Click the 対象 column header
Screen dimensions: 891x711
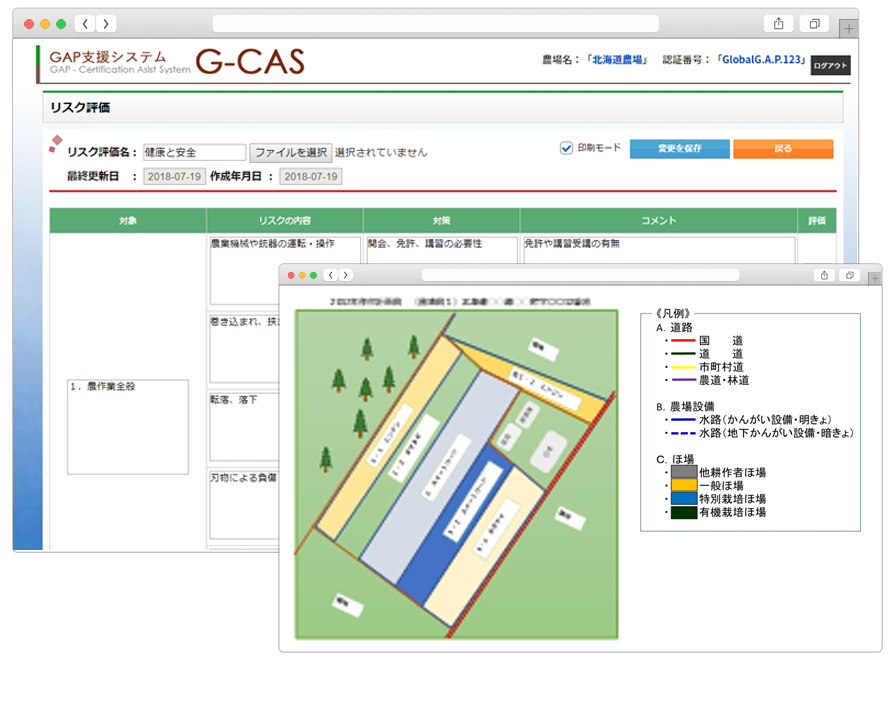[128, 221]
